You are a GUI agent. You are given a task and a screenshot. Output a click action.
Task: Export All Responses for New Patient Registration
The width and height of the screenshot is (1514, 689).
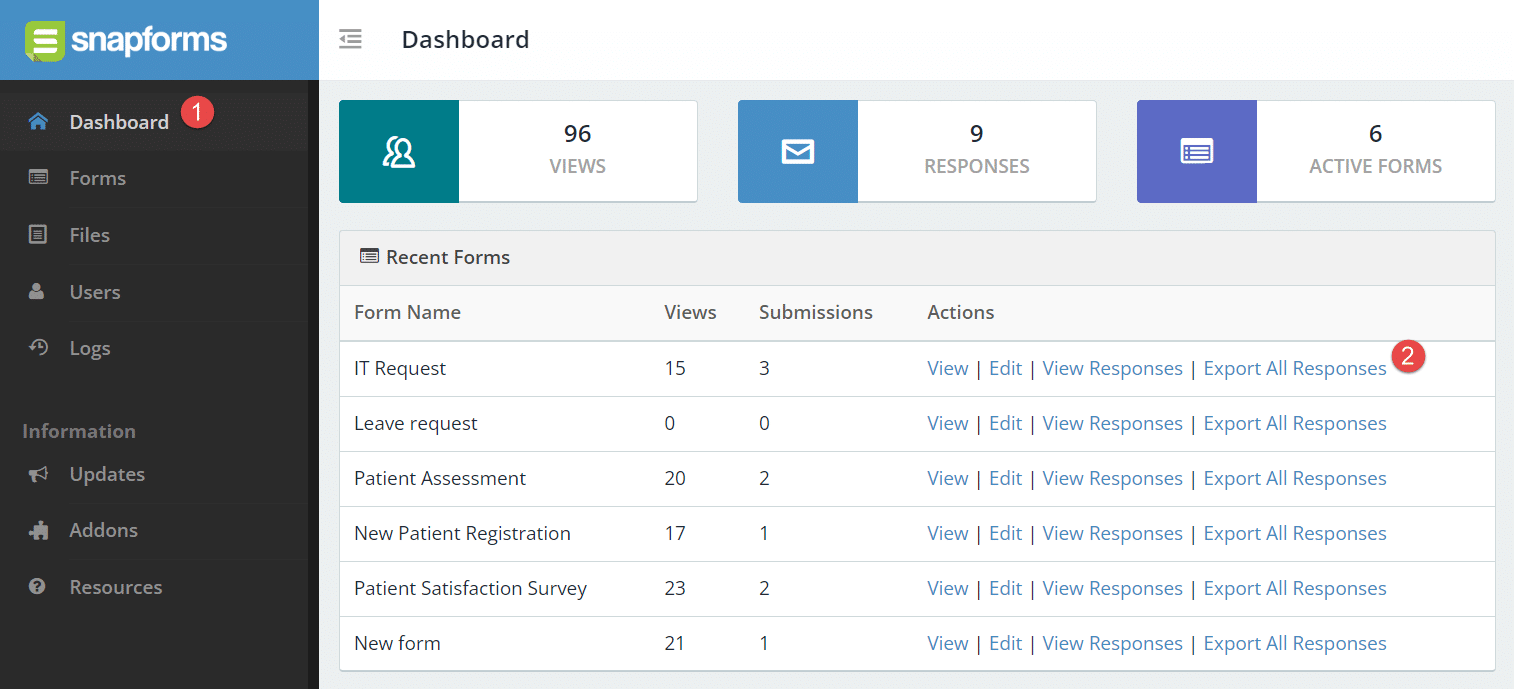[1295, 533]
